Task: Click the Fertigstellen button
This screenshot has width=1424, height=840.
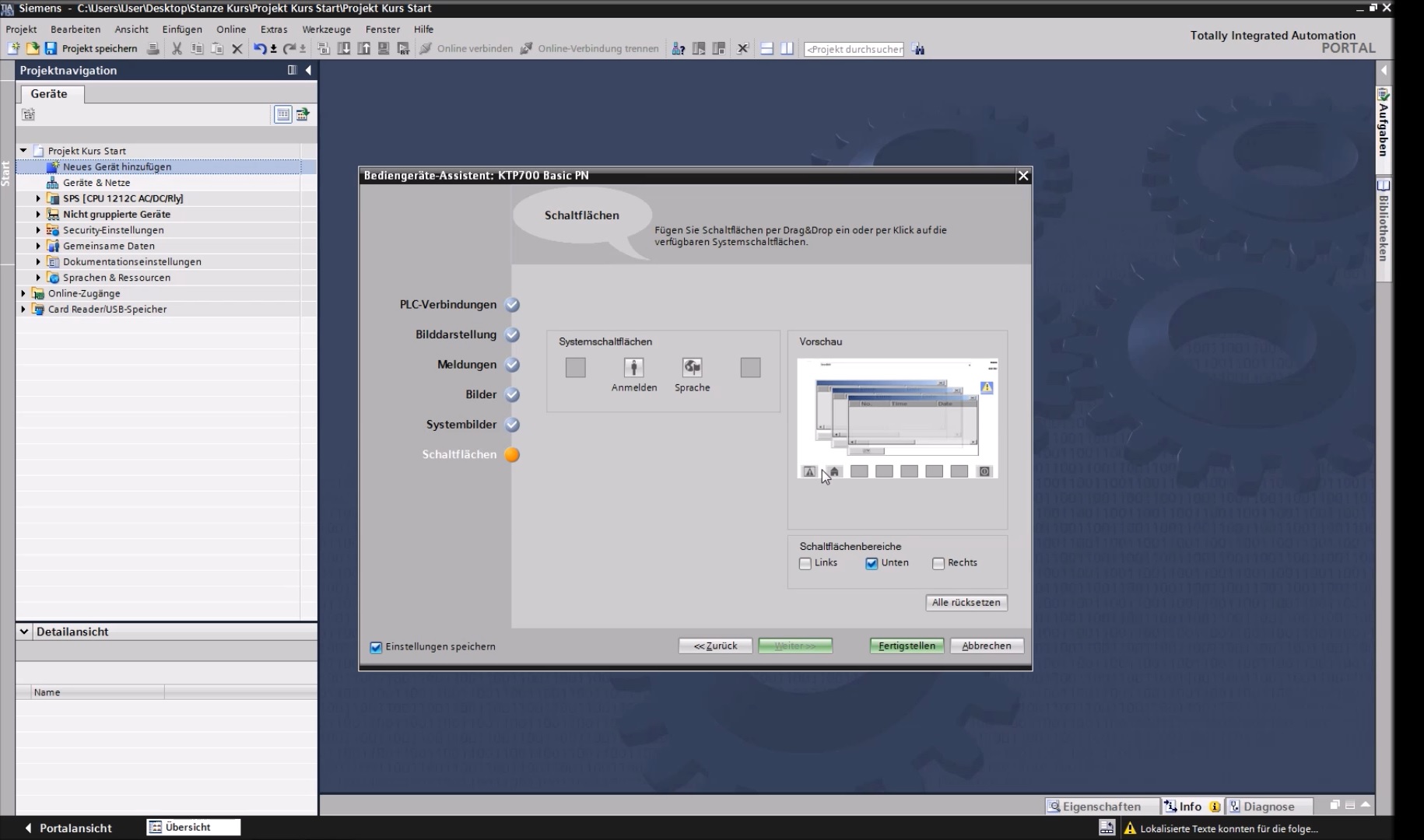Action: (907, 646)
